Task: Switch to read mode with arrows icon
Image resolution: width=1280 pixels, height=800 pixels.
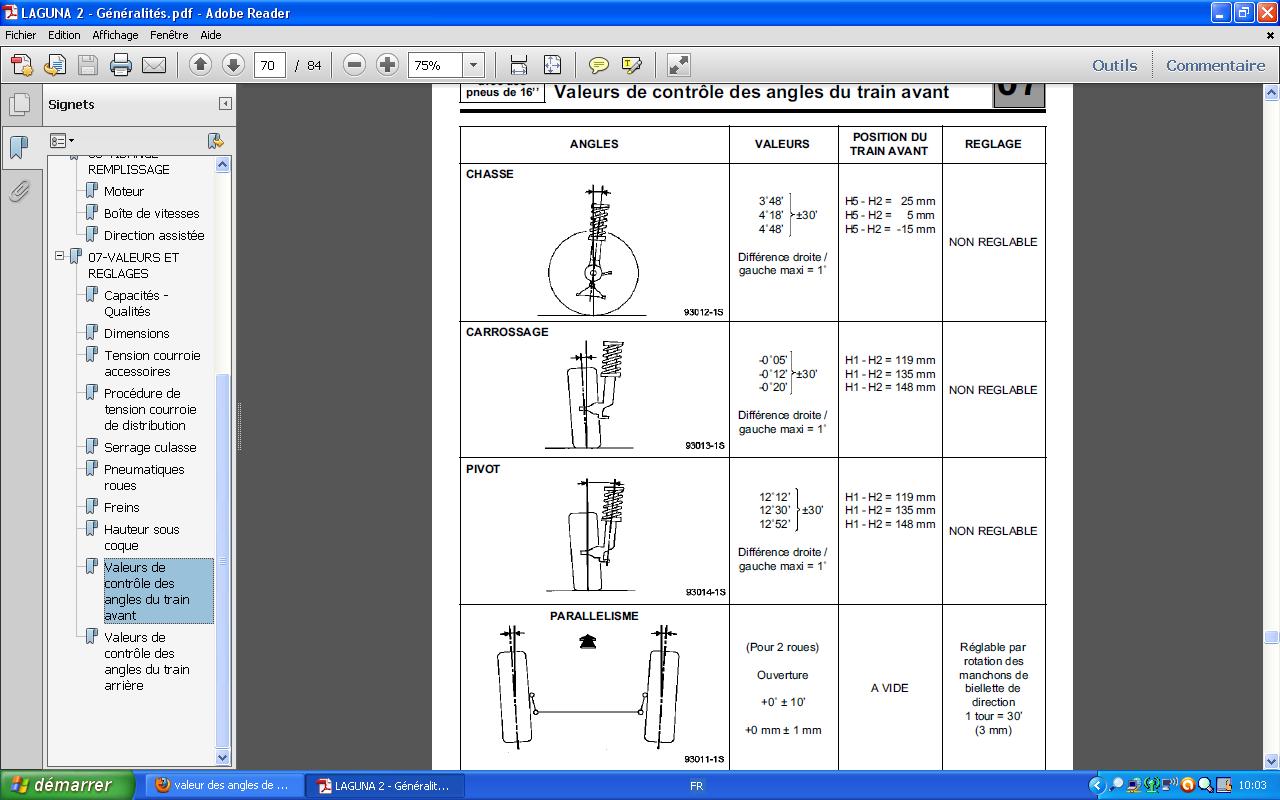Action: (678, 65)
